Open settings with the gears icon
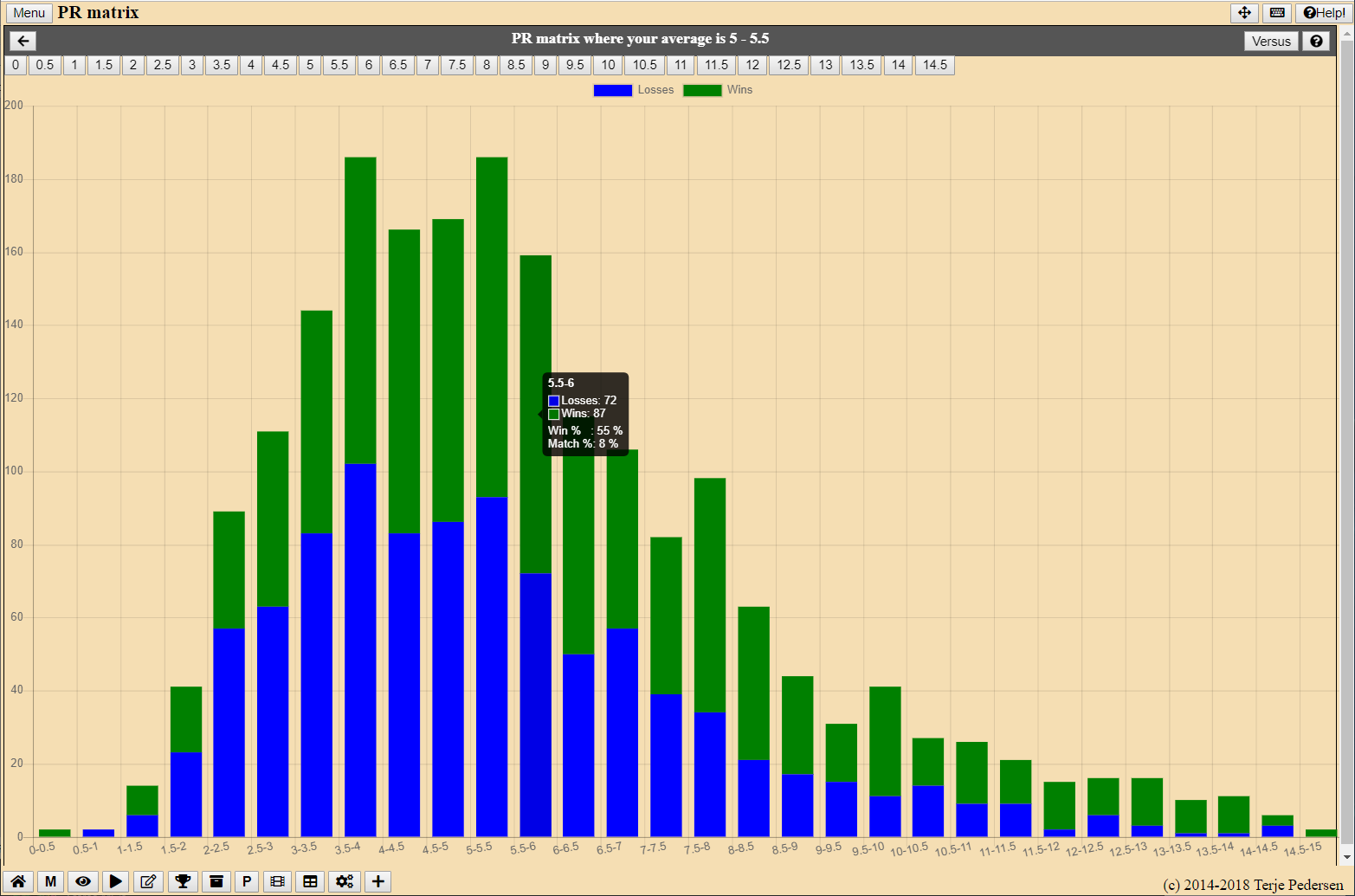The width and height of the screenshot is (1355, 896). pos(345,881)
